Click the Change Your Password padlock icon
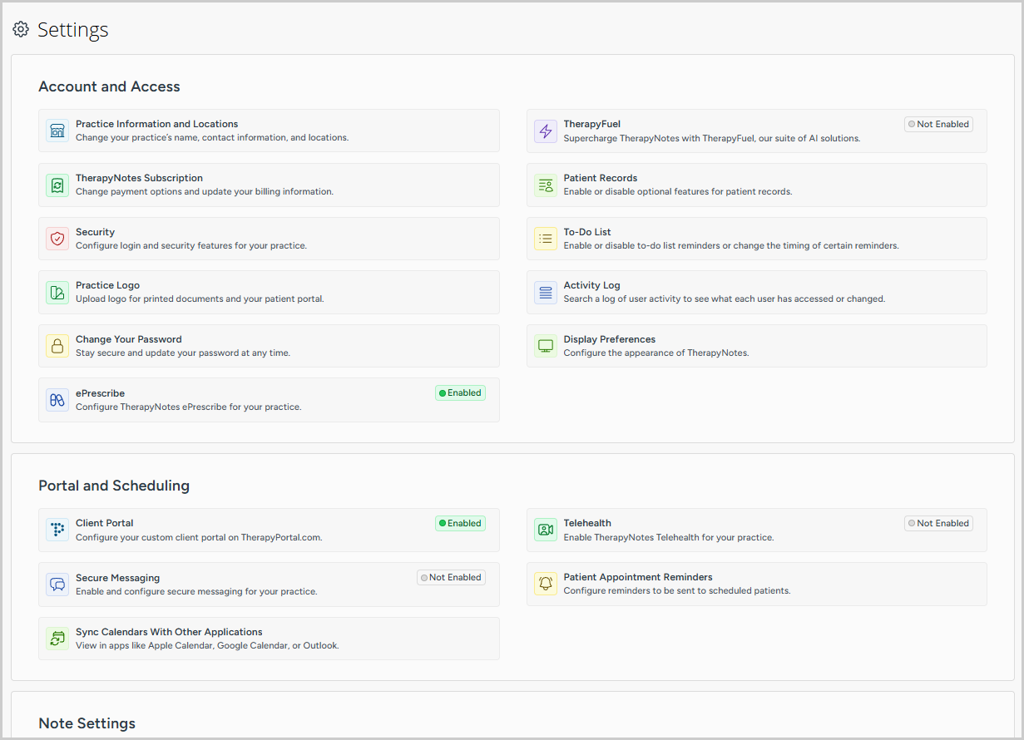Image resolution: width=1024 pixels, height=740 pixels. point(57,346)
